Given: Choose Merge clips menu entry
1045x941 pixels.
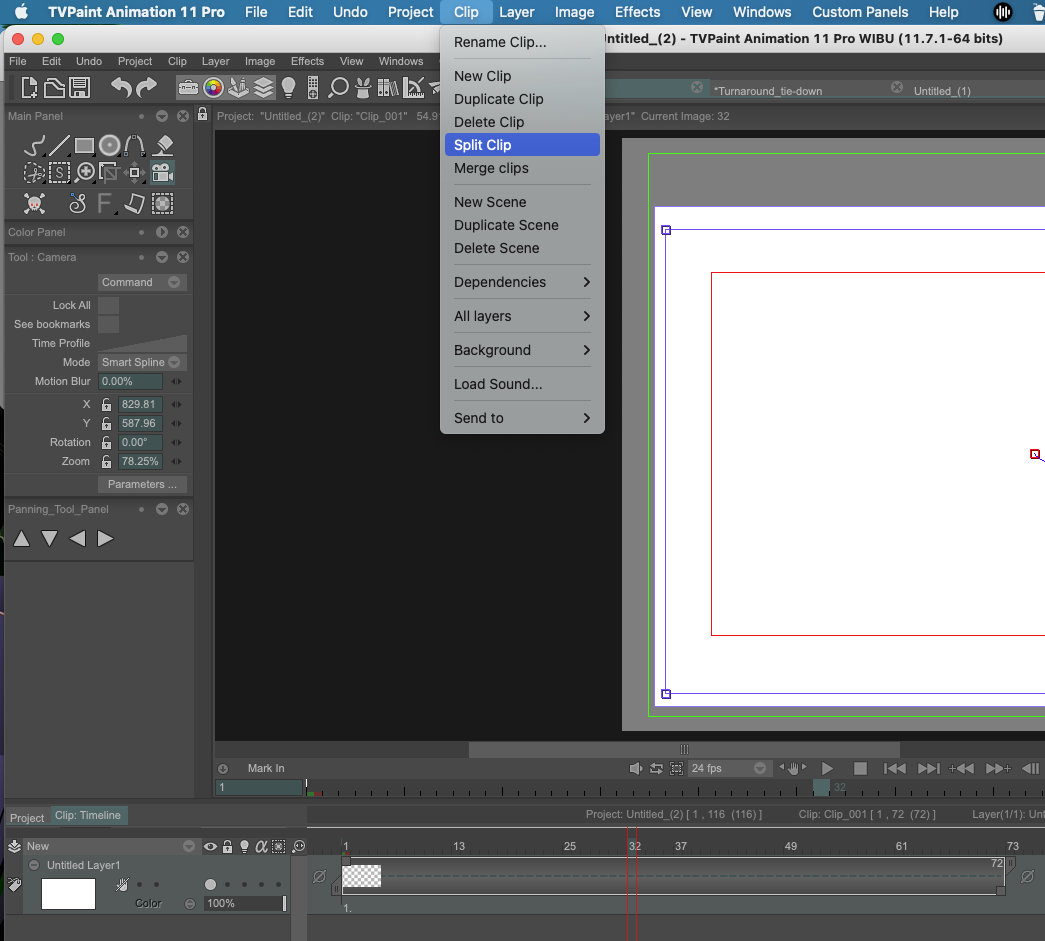Looking at the screenshot, I should click(x=522, y=168).
